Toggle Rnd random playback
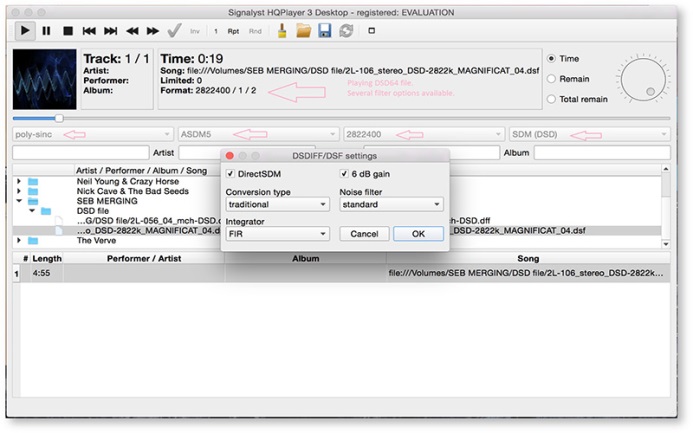 [x=255, y=31]
